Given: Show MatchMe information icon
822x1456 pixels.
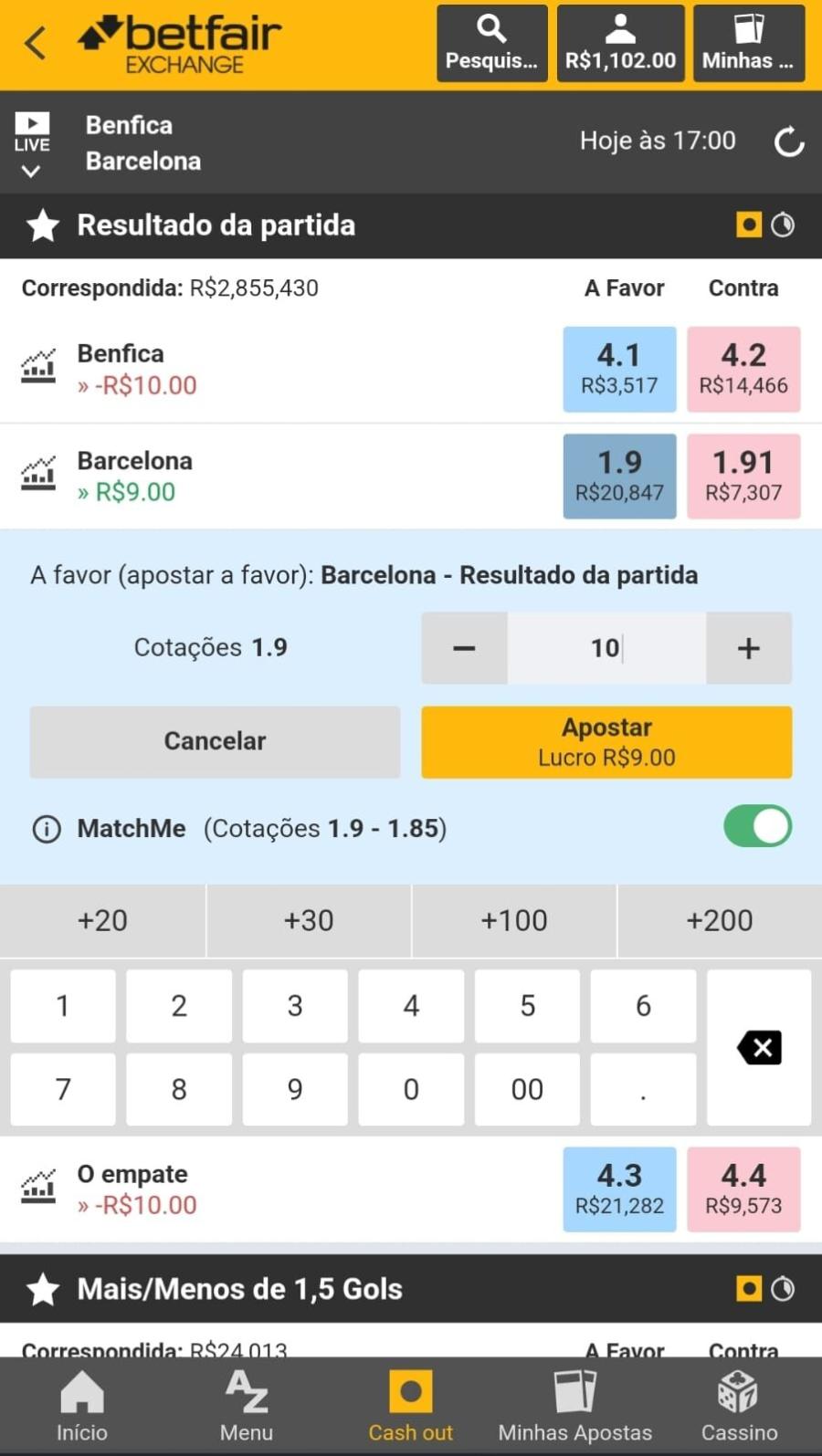Looking at the screenshot, I should [x=47, y=829].
